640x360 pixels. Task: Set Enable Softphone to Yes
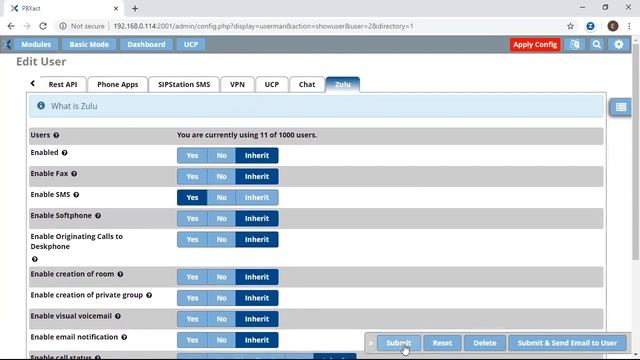point(192,218)
